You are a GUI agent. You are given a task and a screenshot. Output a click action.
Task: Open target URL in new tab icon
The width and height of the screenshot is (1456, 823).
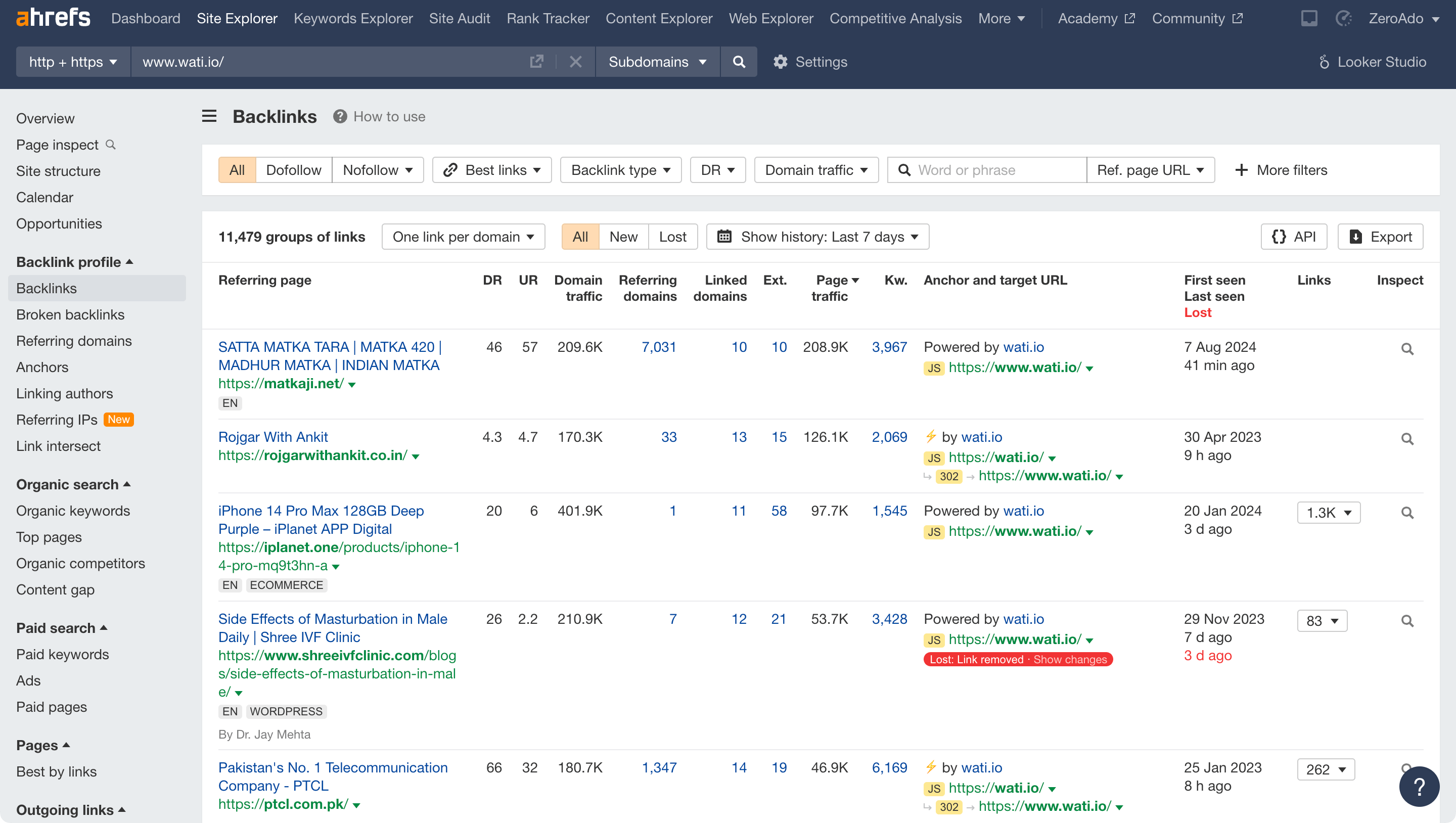(536, 62)
